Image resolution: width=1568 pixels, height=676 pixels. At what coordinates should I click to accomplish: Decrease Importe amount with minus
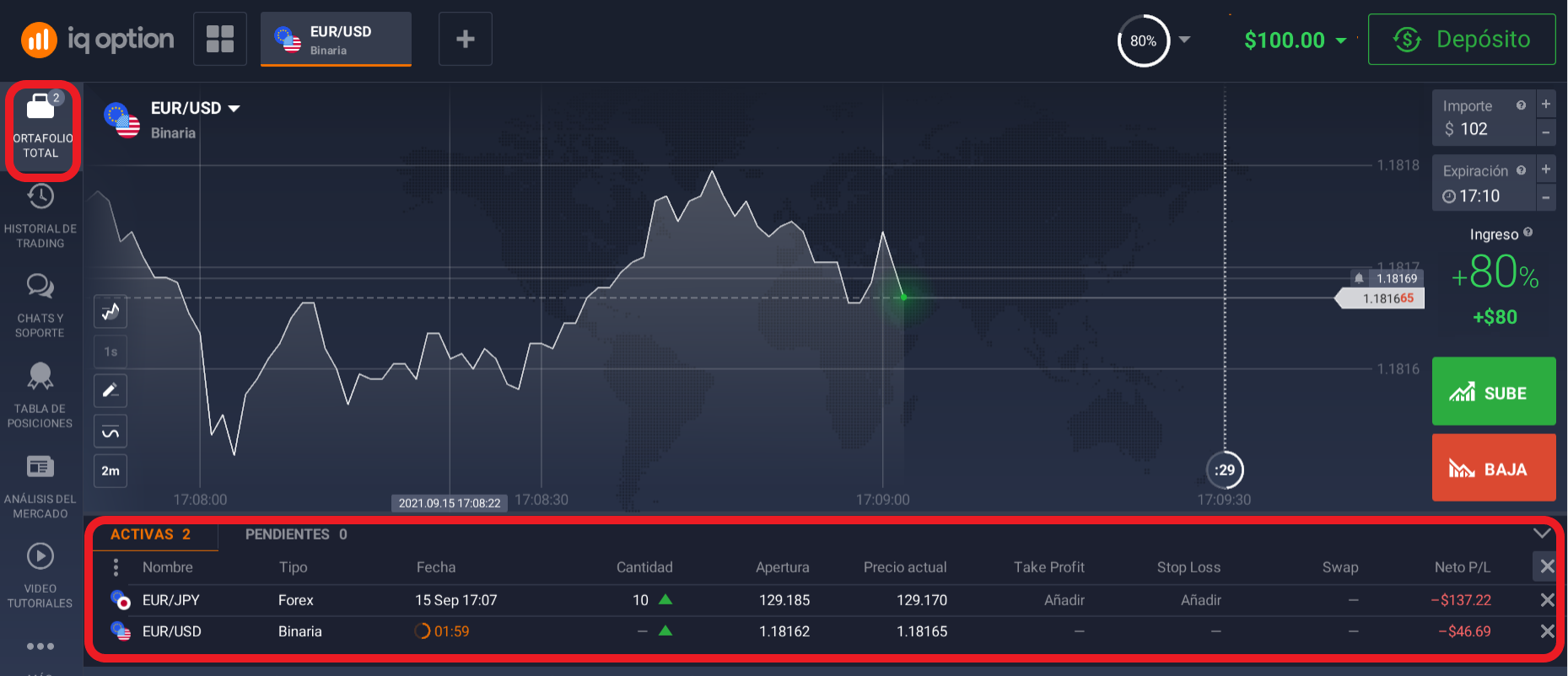tap(1546, 132)
